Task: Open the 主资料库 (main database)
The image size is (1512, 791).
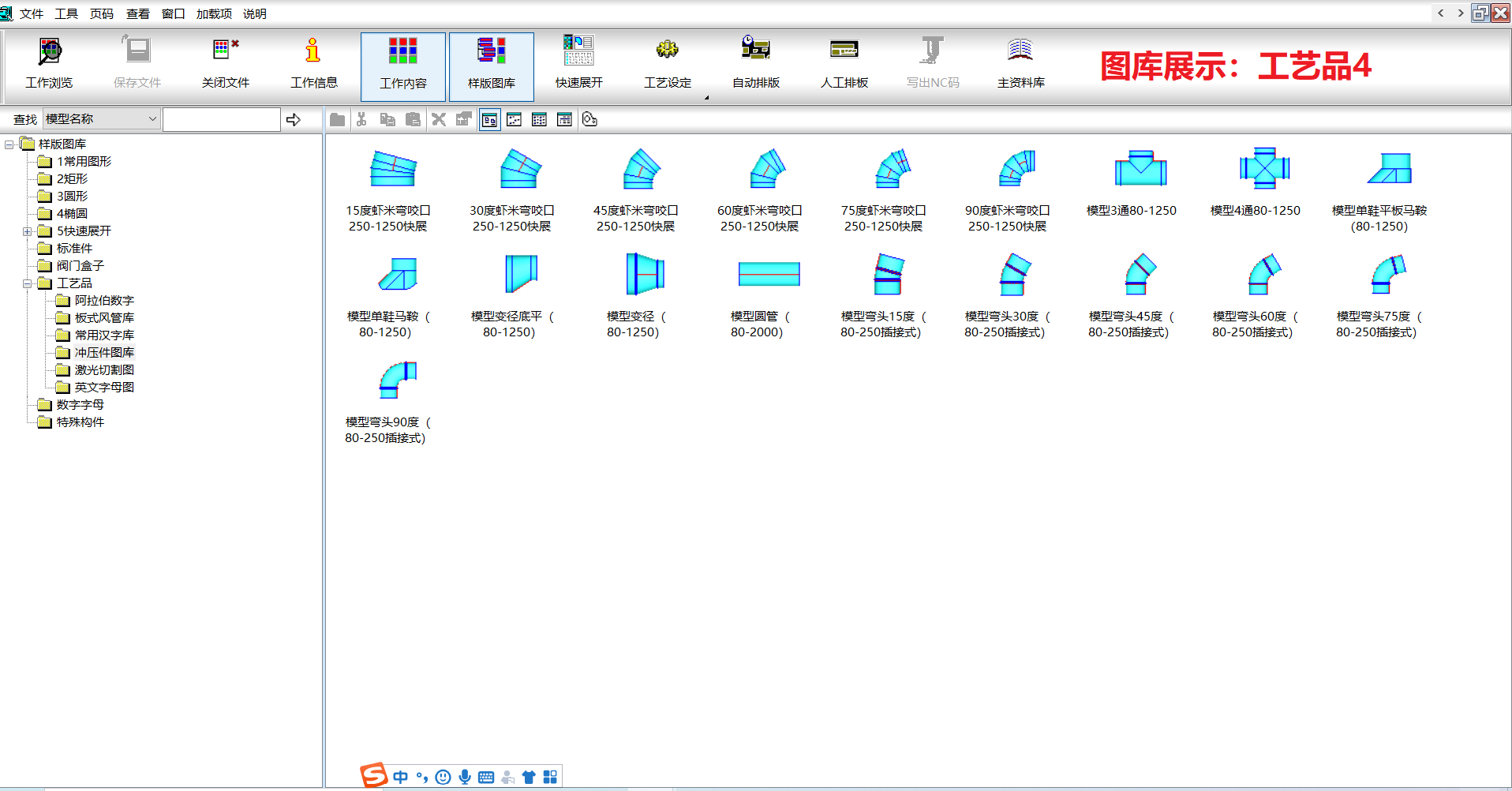Action: [1020, 65]
